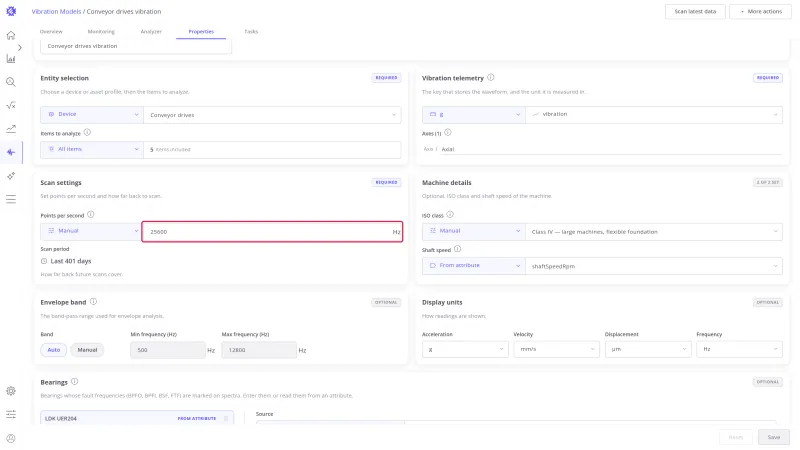The height and width of the screenshot is (450, 800).
Task: Select the Auto band option
Action: coord(54,350)
